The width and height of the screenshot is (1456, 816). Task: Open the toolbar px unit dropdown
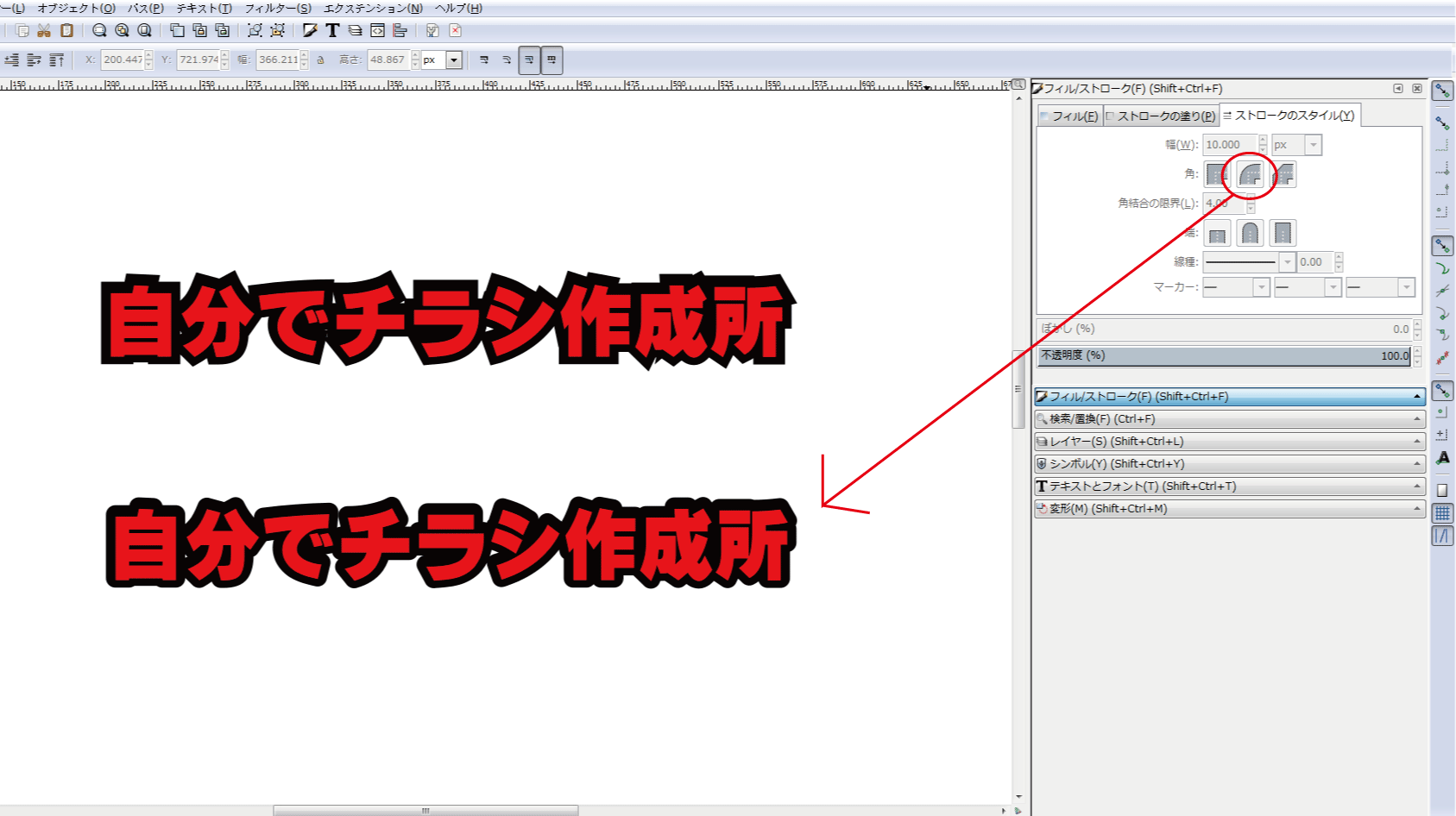454,60
